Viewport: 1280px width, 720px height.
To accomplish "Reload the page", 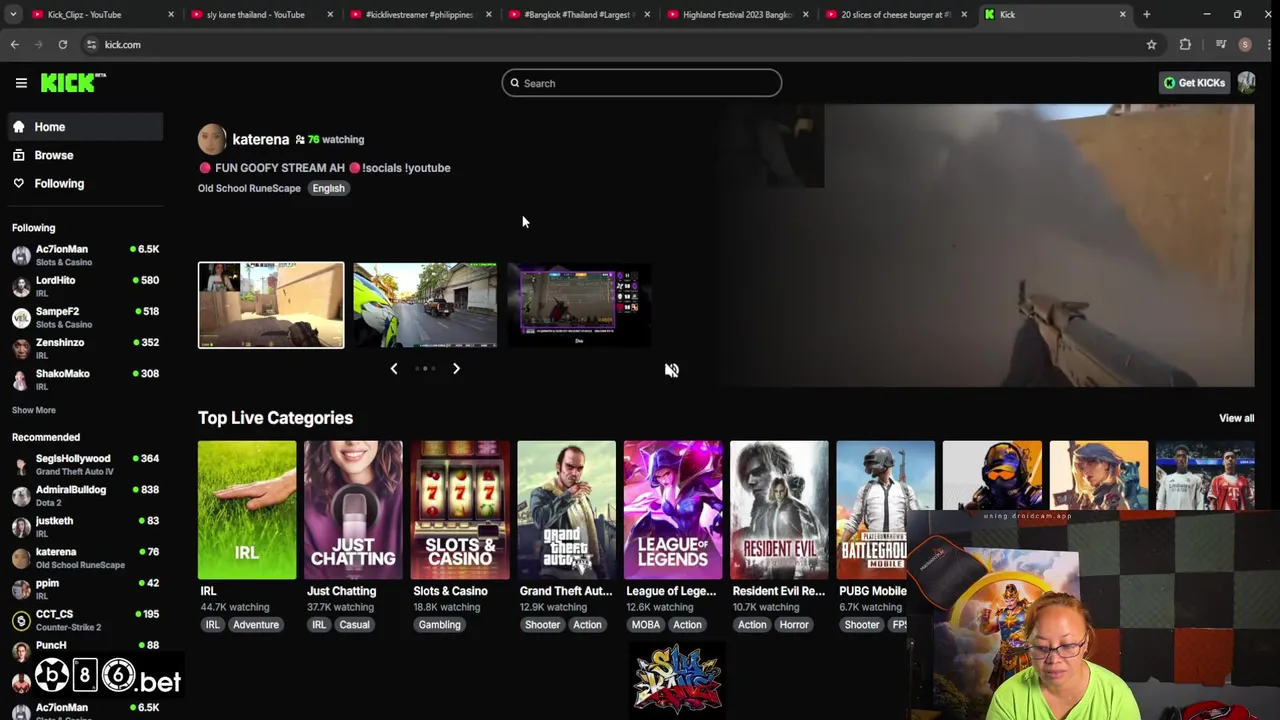I will coord(62,44).
